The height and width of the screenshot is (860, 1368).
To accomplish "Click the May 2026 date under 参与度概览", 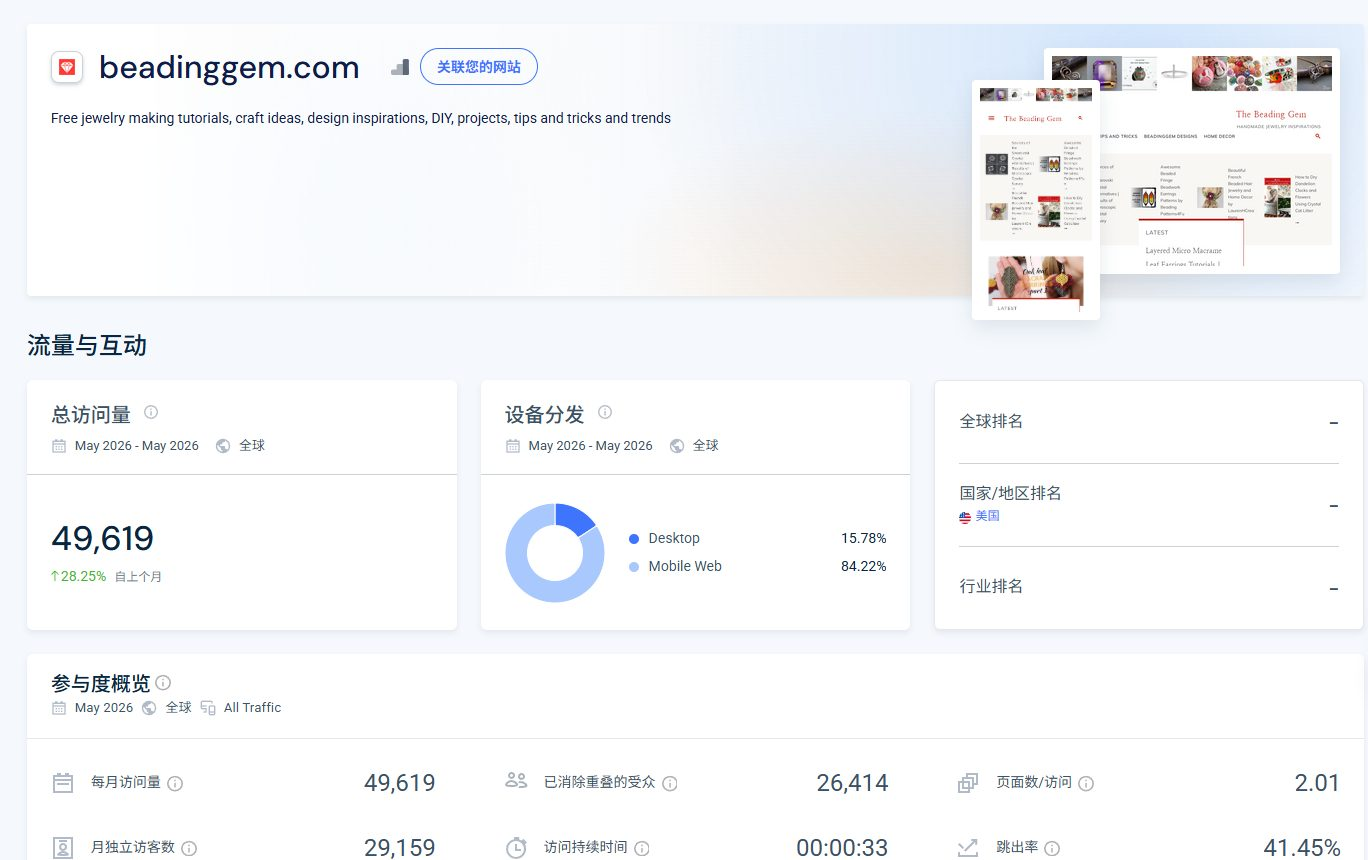I will tap(104, 708).
